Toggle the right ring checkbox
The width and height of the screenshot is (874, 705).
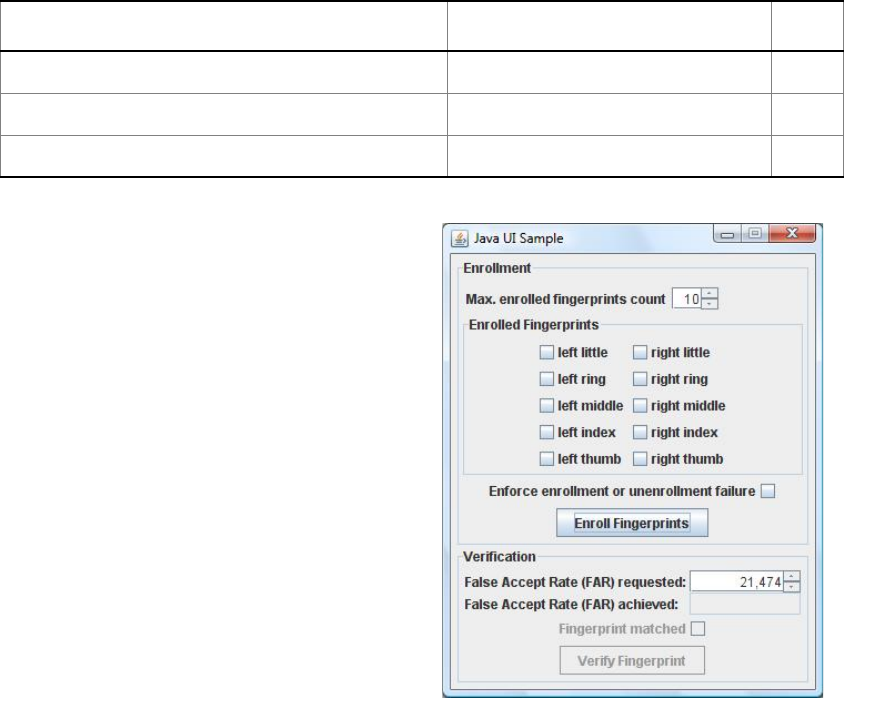(640, 379)
